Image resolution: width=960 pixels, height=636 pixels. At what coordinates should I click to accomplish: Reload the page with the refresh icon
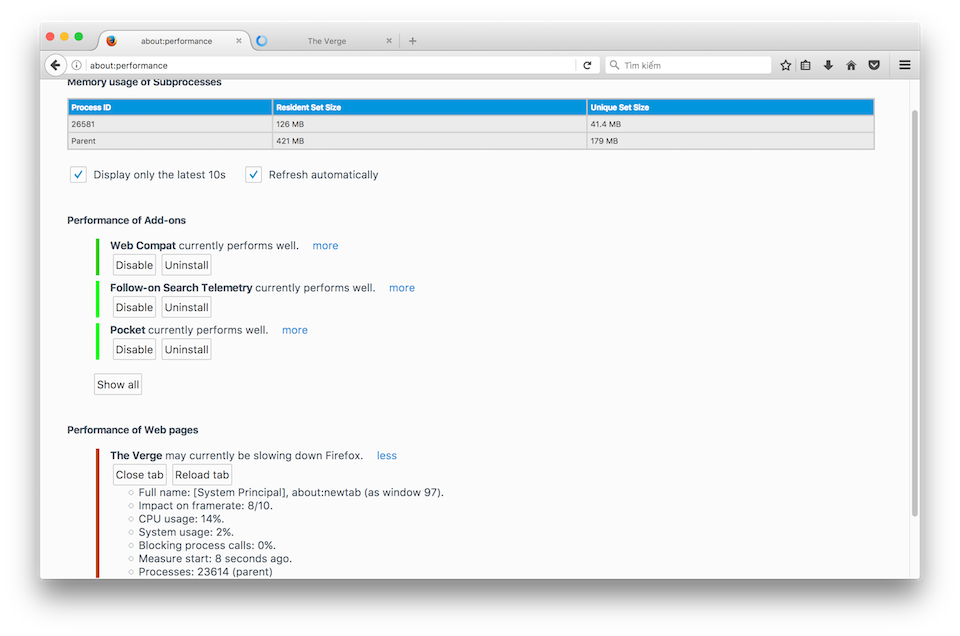coord(587,64)
